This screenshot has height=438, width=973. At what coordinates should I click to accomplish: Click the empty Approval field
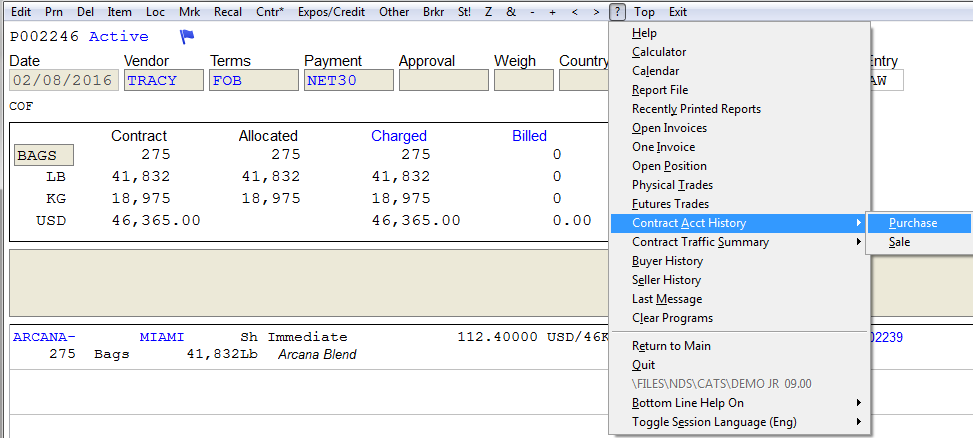[x=444, y=80]
